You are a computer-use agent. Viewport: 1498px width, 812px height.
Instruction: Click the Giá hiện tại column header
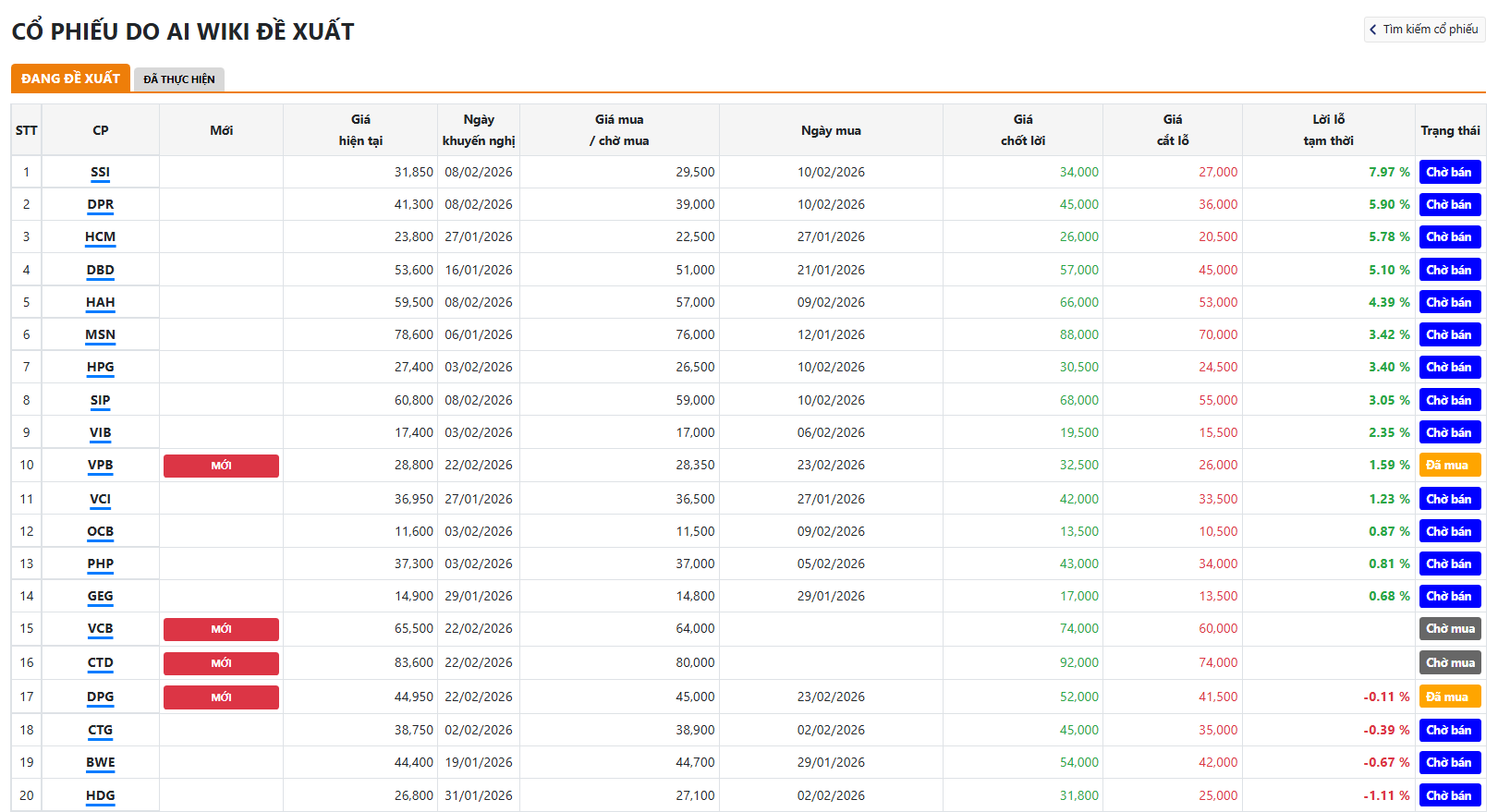coord(360,130)
